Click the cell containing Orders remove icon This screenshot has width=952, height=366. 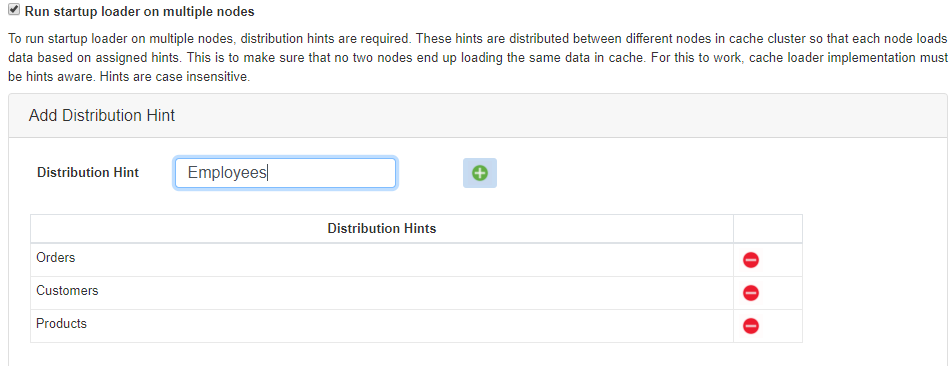[x=768, y=260]
